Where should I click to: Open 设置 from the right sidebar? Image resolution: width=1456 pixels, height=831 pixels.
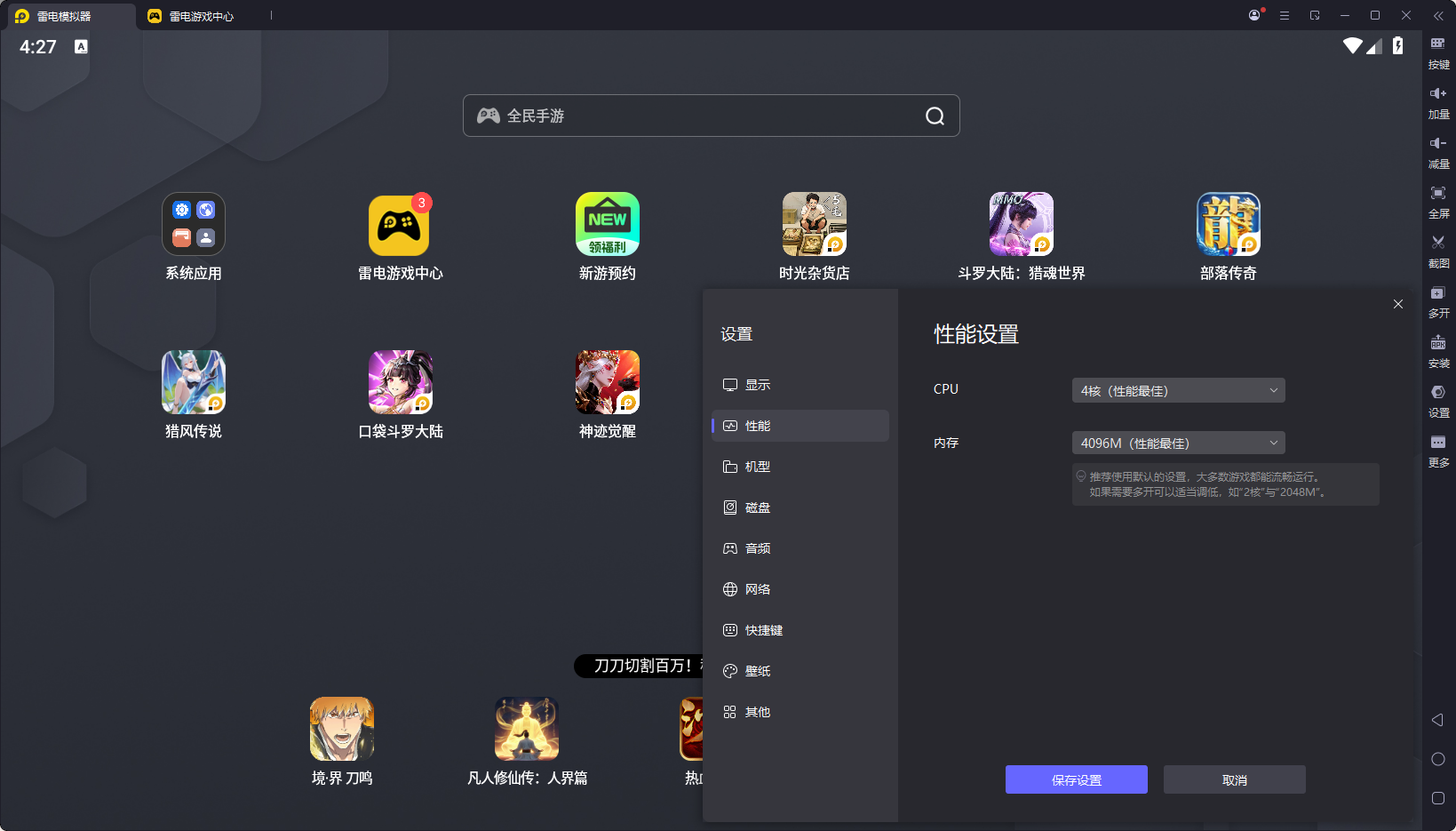pyautogui.click(x=1438, y=401)
